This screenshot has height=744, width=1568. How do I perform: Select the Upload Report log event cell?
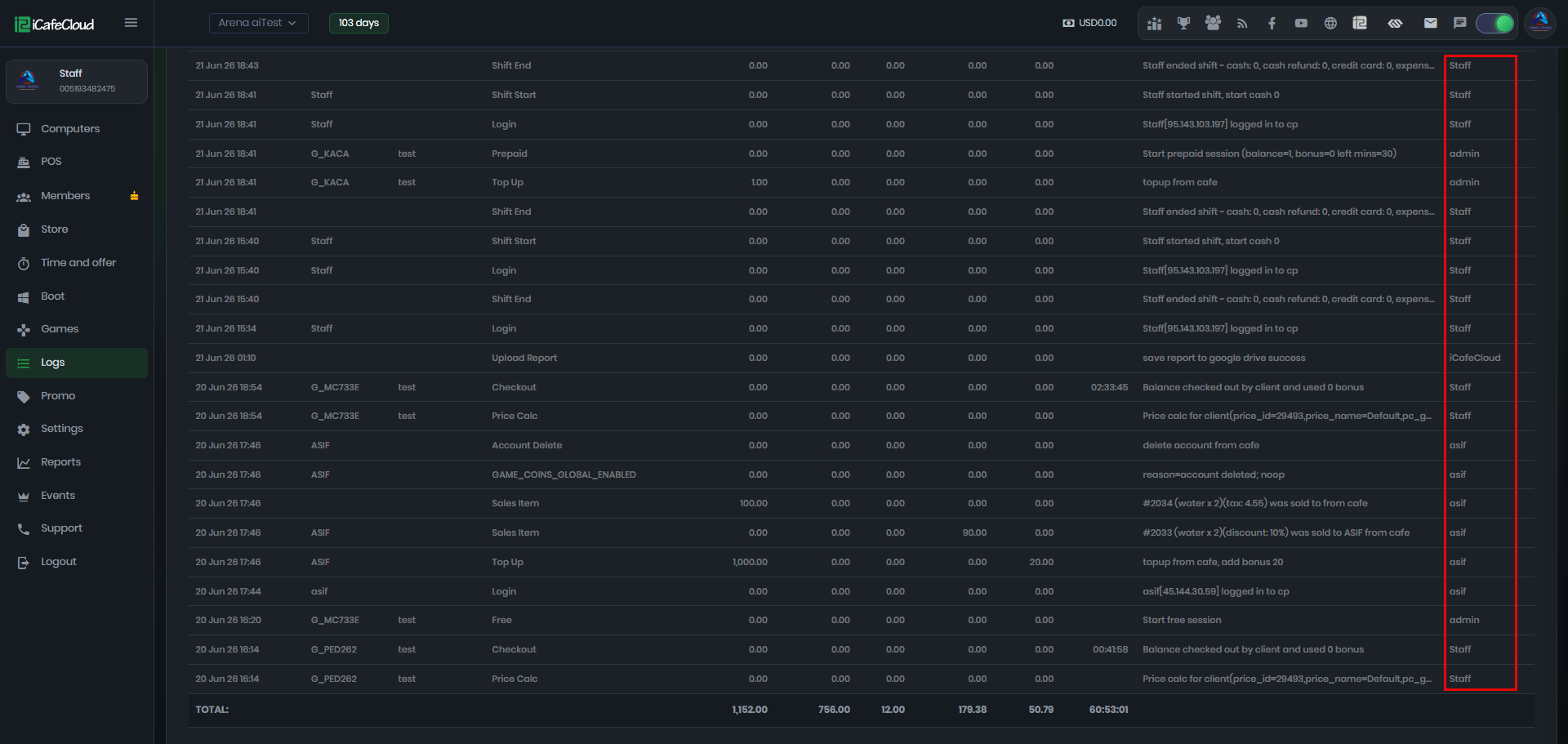click(524, 358)
